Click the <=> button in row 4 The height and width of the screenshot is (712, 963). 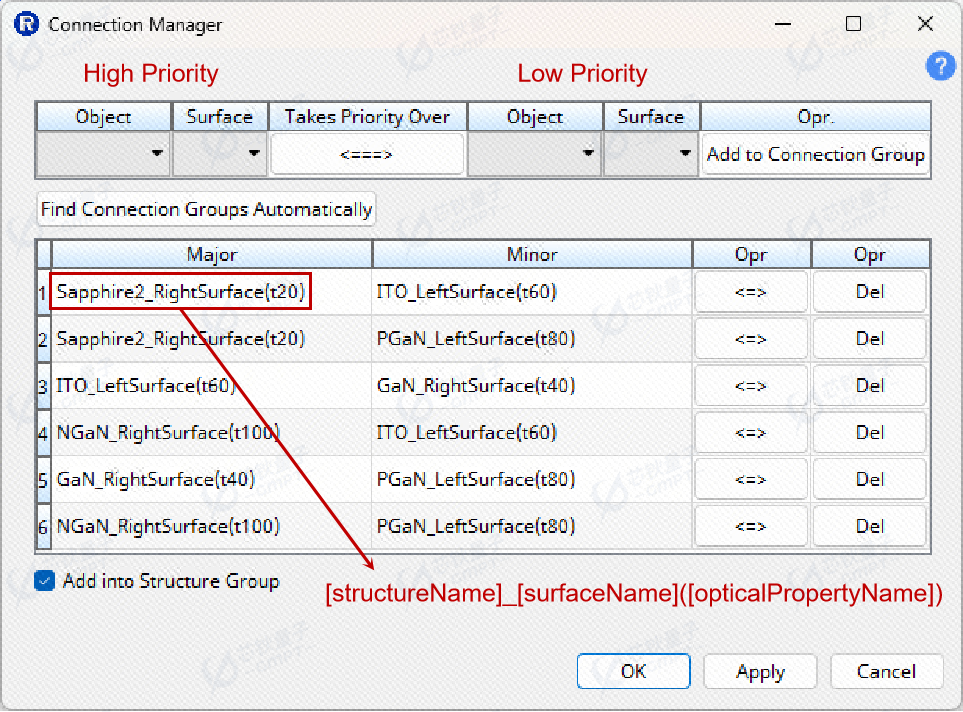(x=750, y=433)
